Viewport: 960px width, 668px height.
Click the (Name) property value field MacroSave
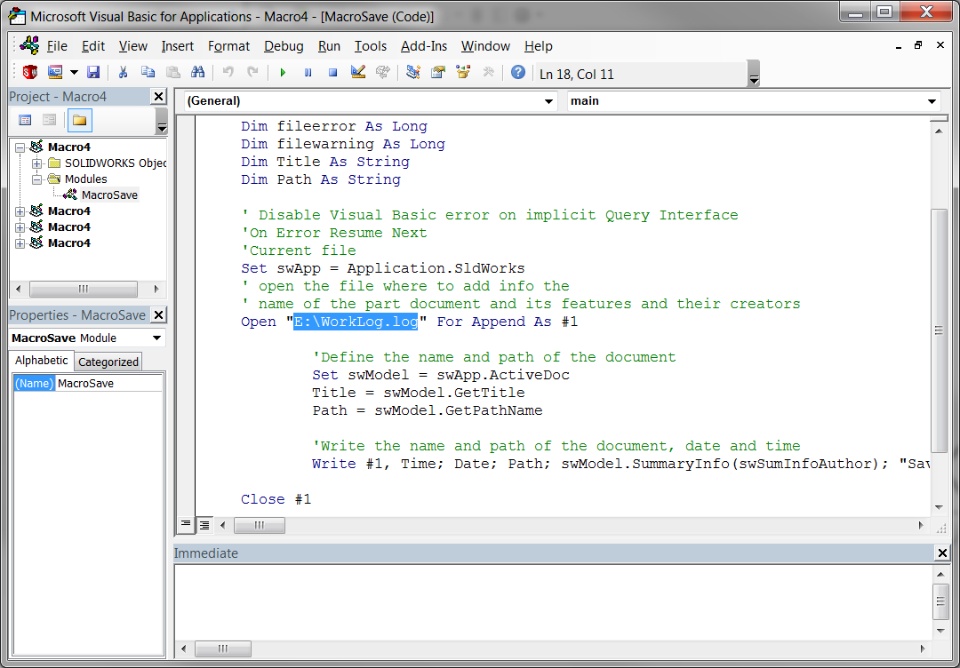[109, 383]
